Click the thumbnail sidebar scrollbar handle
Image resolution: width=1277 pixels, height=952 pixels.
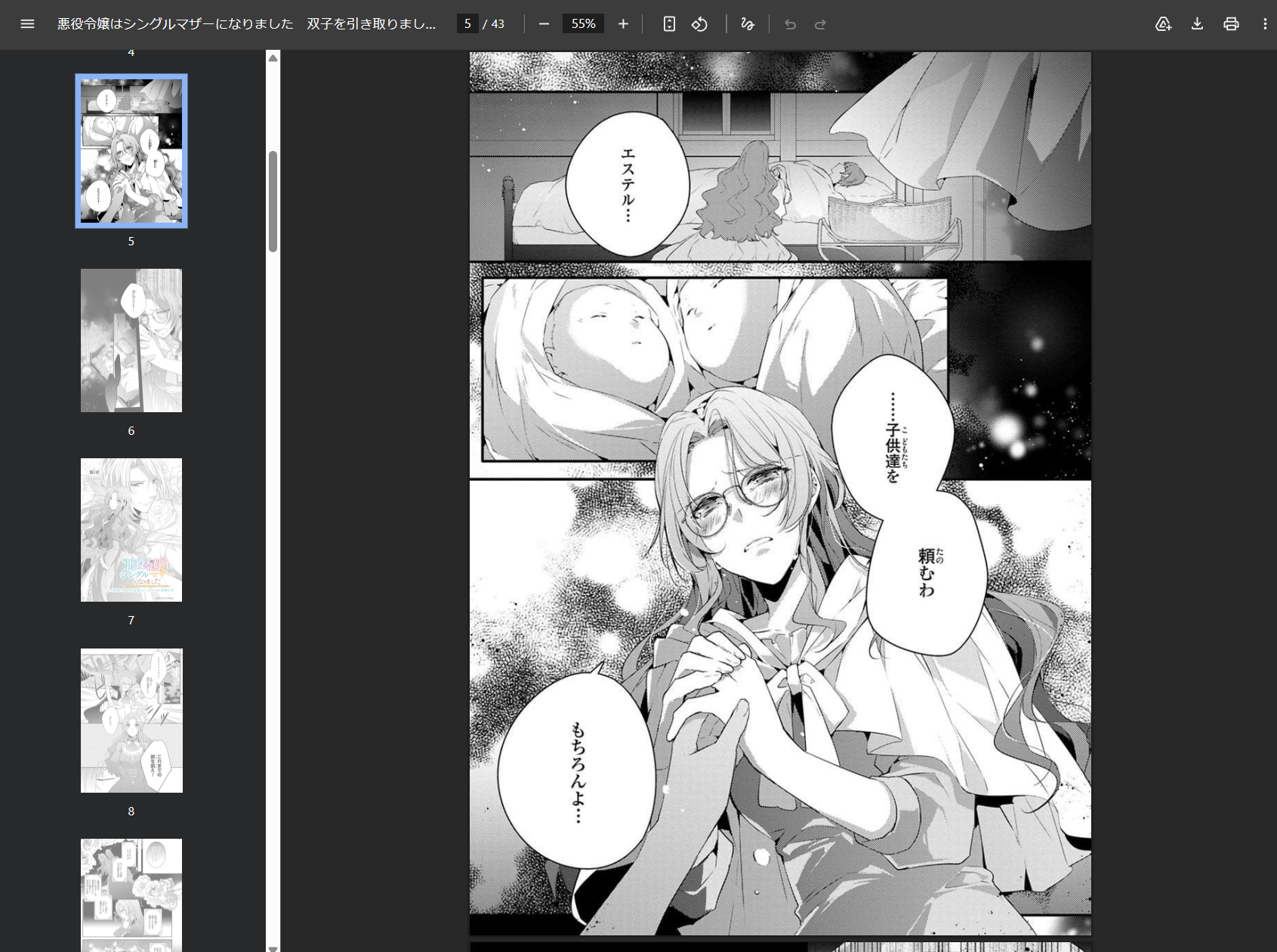[x=273, y=202]
